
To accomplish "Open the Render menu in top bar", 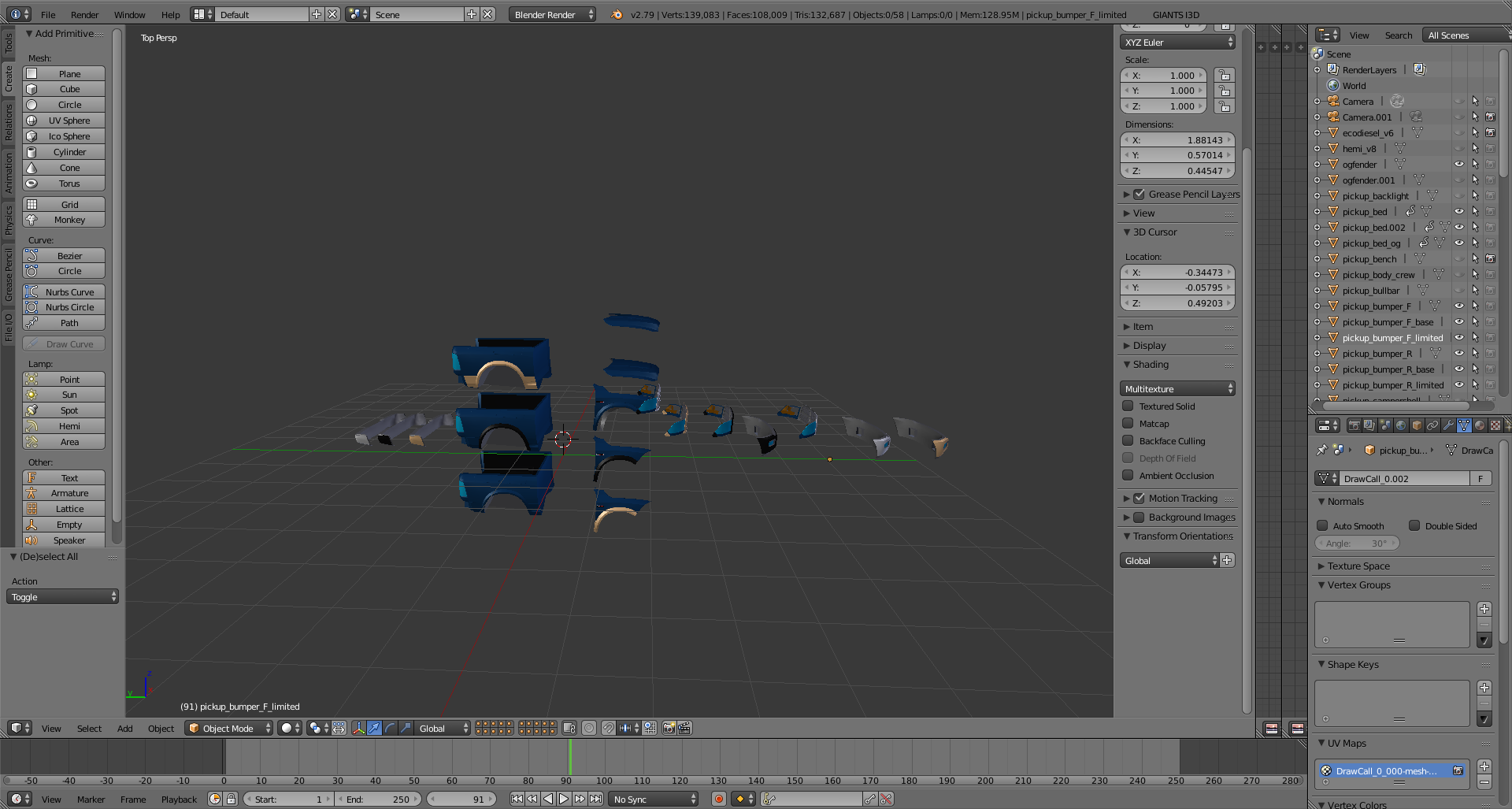I will coord(84,14).
